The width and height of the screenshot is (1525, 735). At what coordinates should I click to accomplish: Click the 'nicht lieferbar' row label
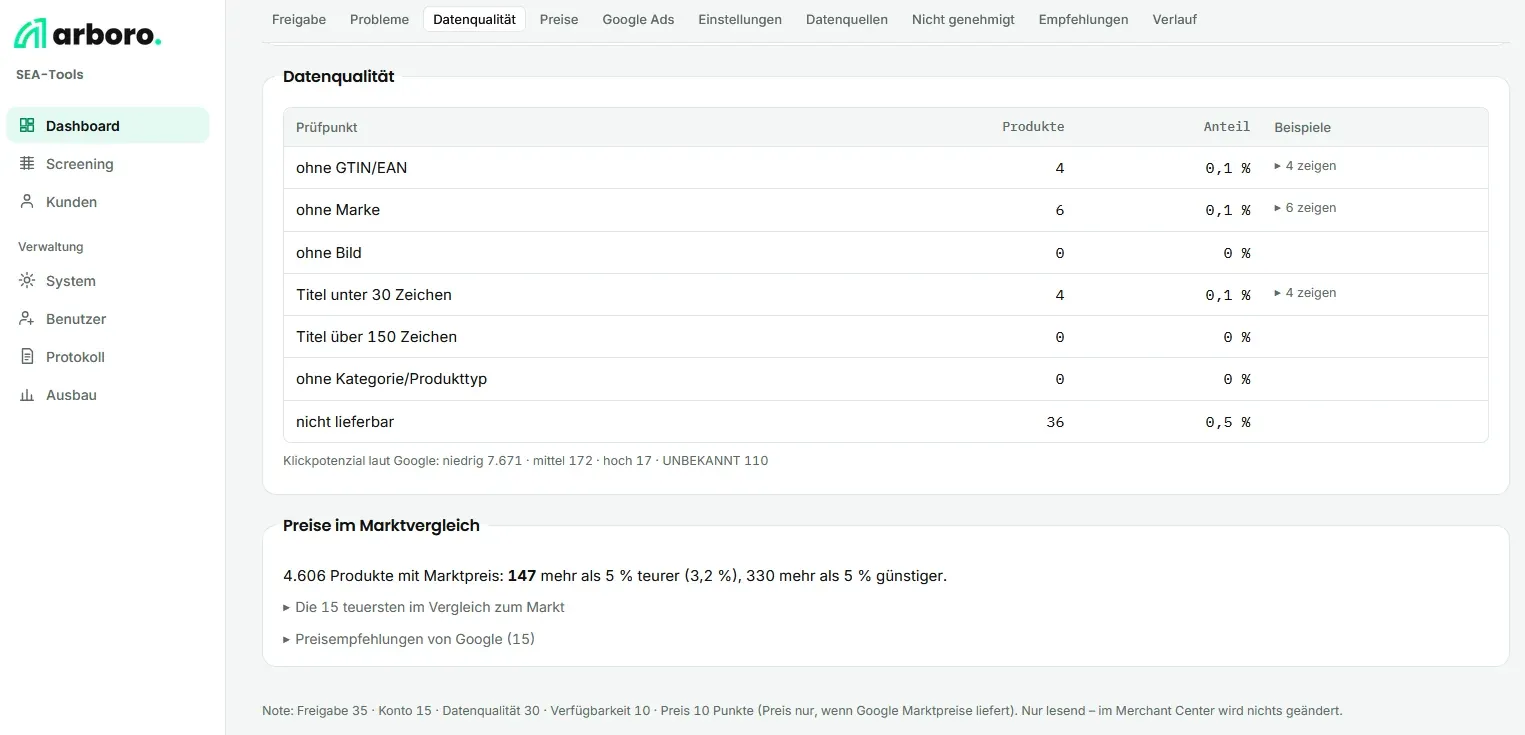point(345,422)
